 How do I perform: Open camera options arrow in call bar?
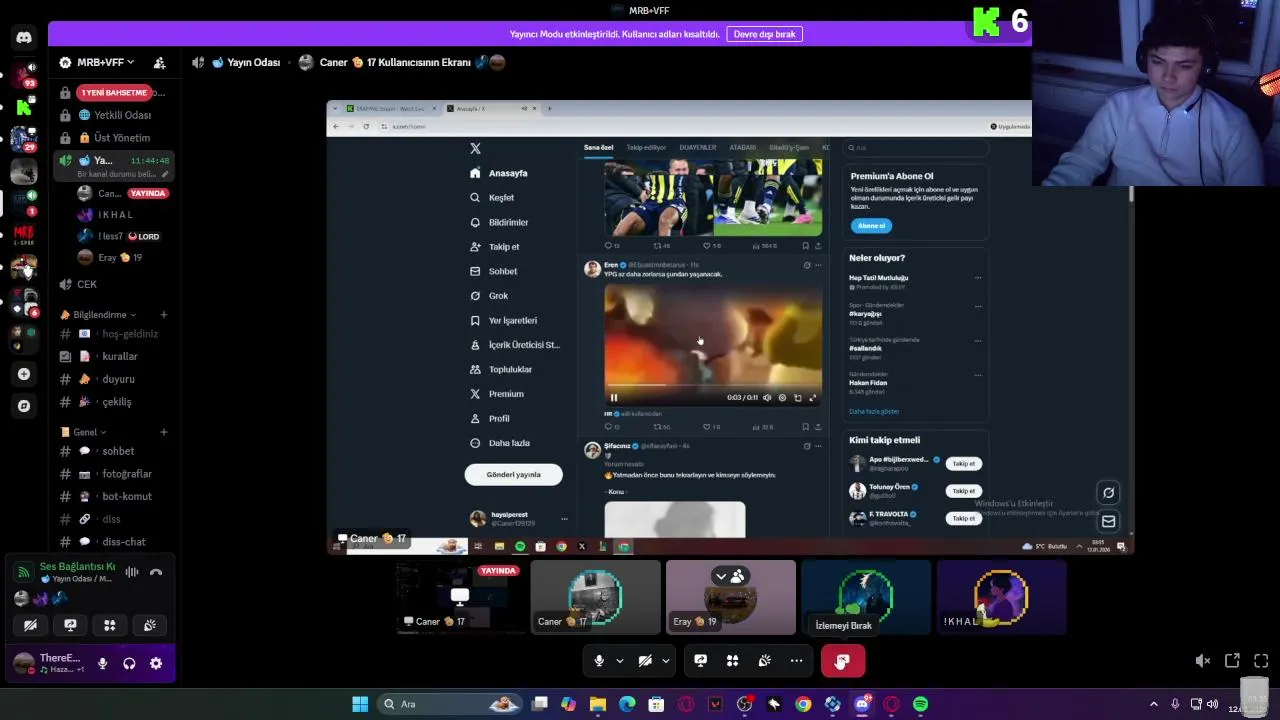click(x=665, y=661)
